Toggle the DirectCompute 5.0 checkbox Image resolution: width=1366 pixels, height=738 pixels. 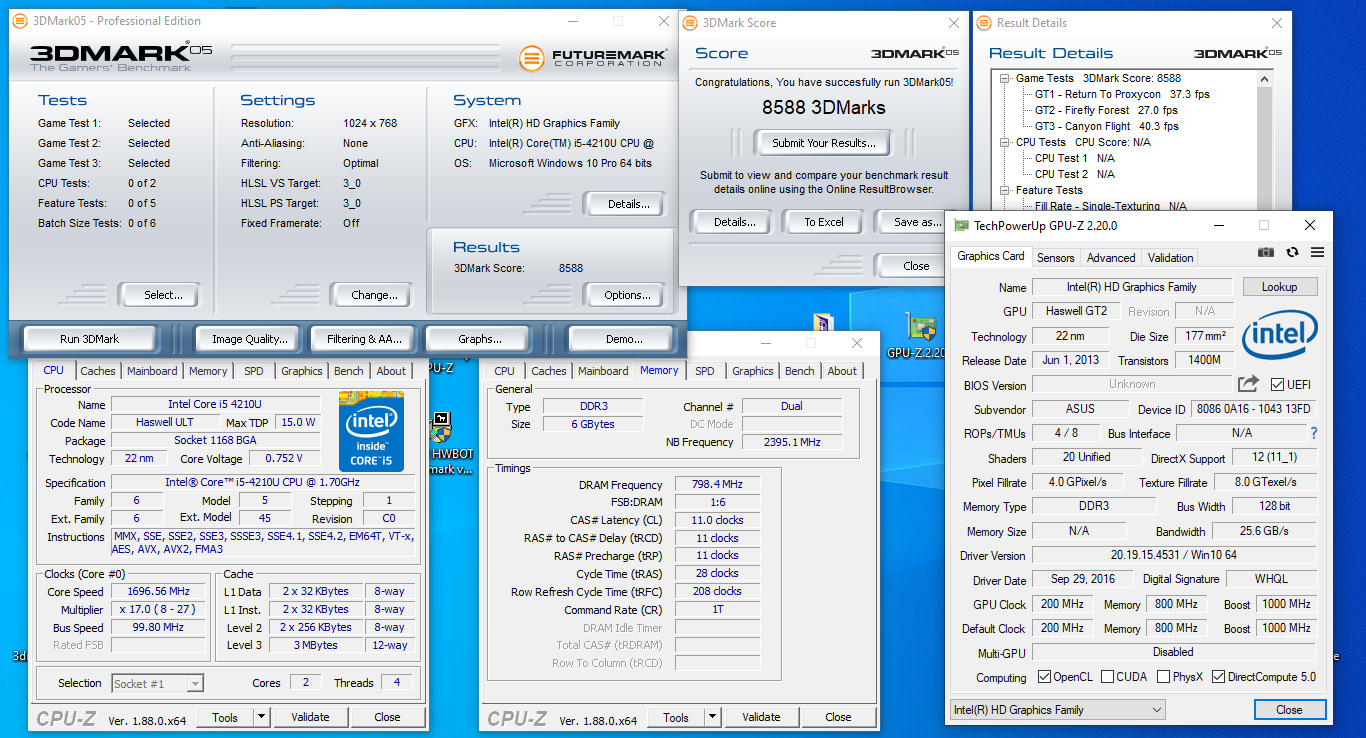click(1219, 677)
